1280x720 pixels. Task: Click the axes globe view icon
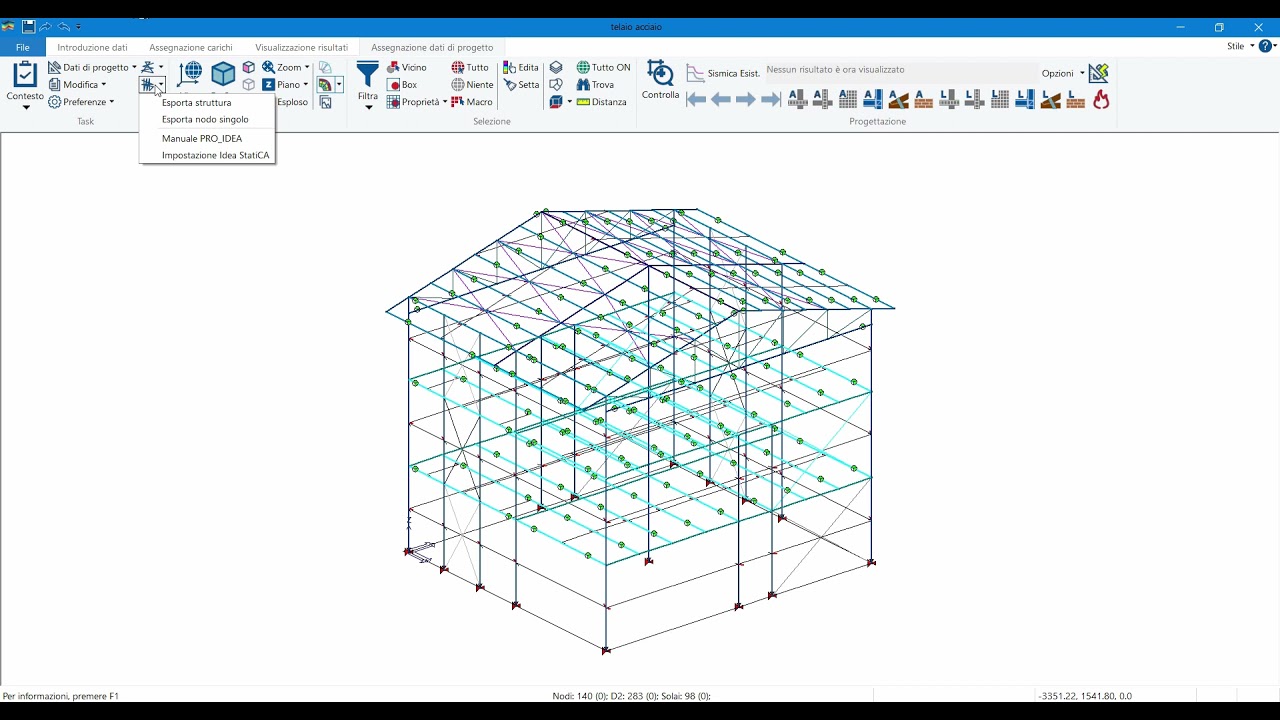tap(190, 74)
